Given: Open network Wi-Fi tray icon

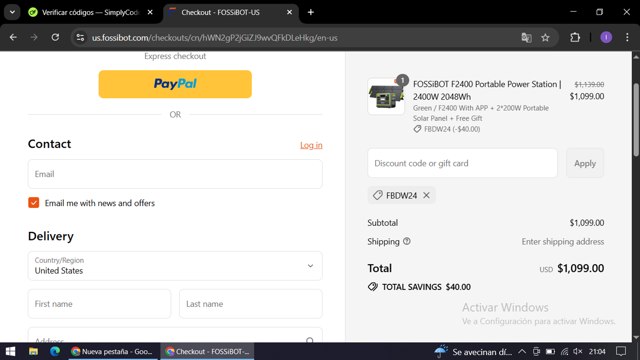Looking at the screenshot, I should [x=564, y=351].
